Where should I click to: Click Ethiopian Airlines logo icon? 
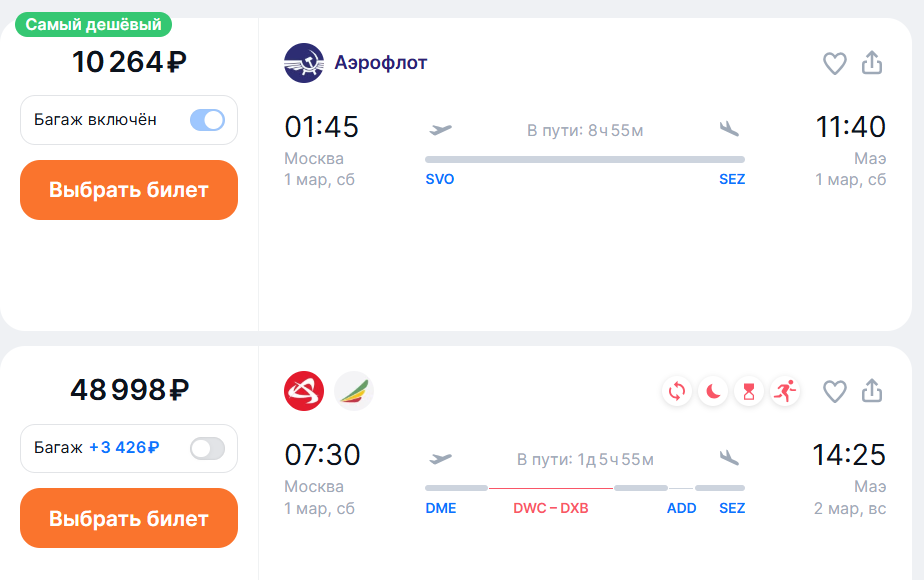(354, 391)
